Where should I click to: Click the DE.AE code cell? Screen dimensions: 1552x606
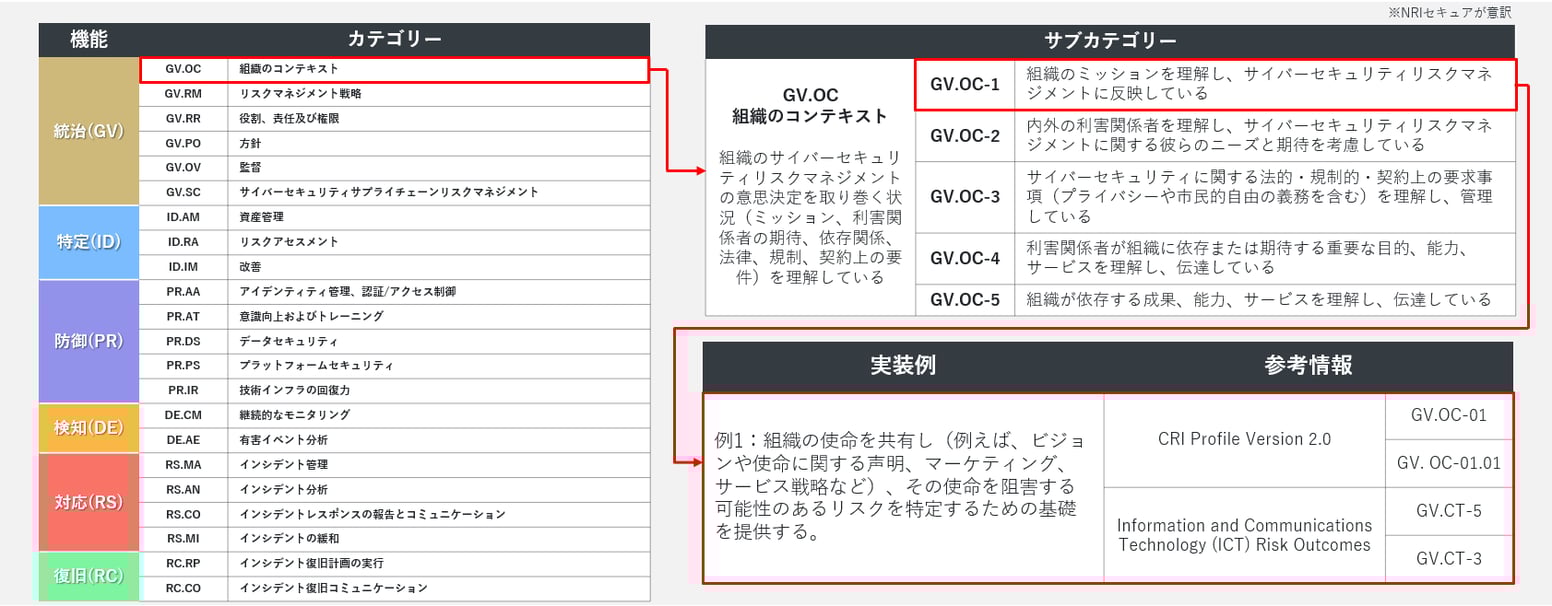(x=184, y=440)
